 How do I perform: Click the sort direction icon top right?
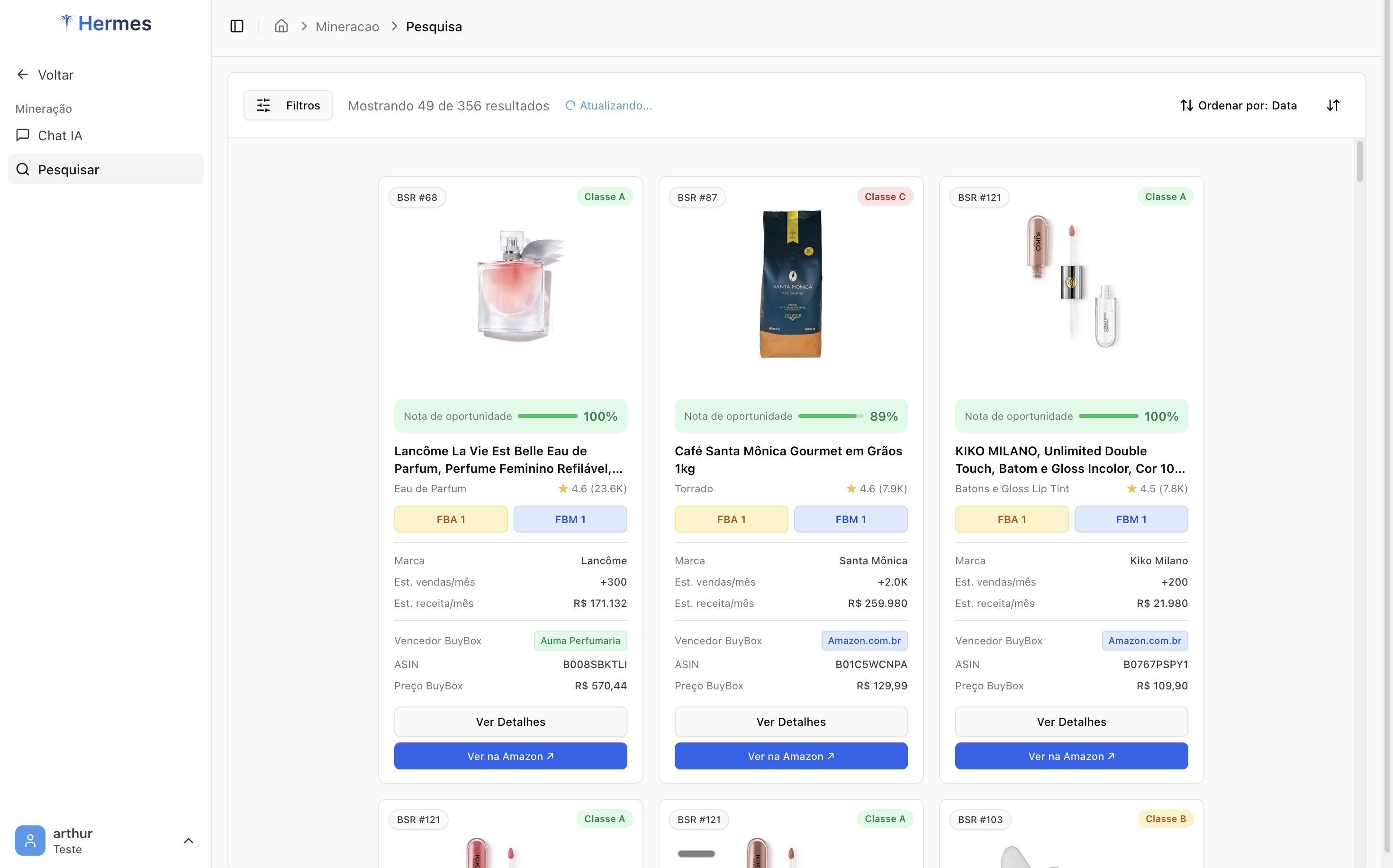point(1333,105)
